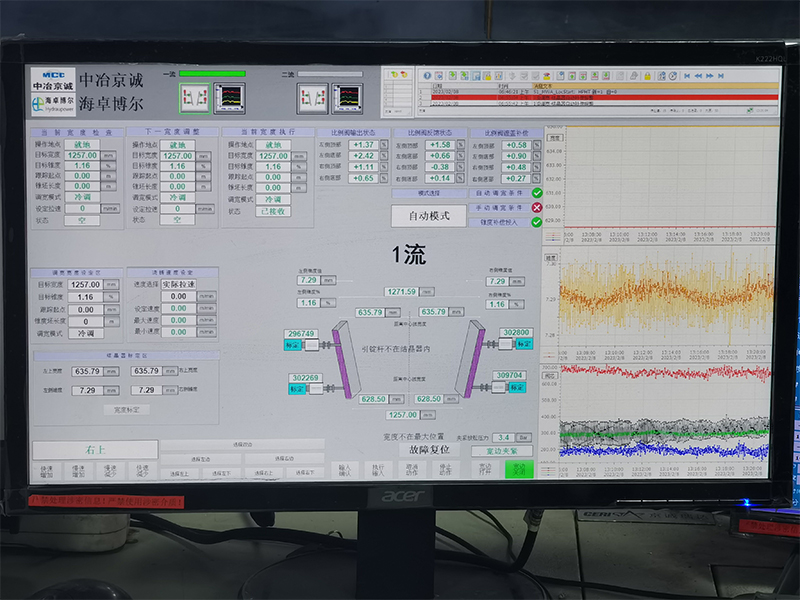The height and width of the screenshot is (600, 800).
Task: Click the yellow padlock icon in alarm toolbar
Action: [647, 76]
